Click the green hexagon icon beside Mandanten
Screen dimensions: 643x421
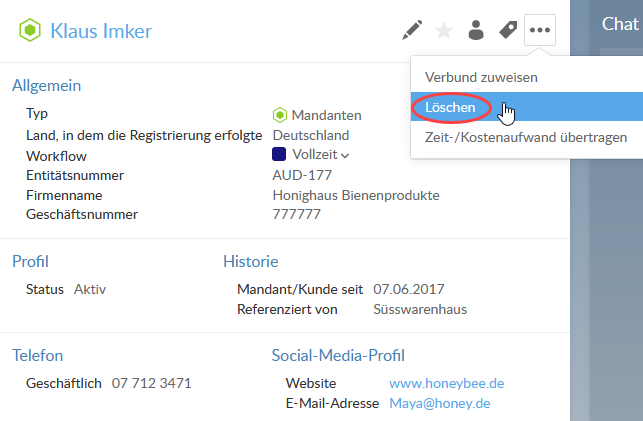tap(279, 115)
